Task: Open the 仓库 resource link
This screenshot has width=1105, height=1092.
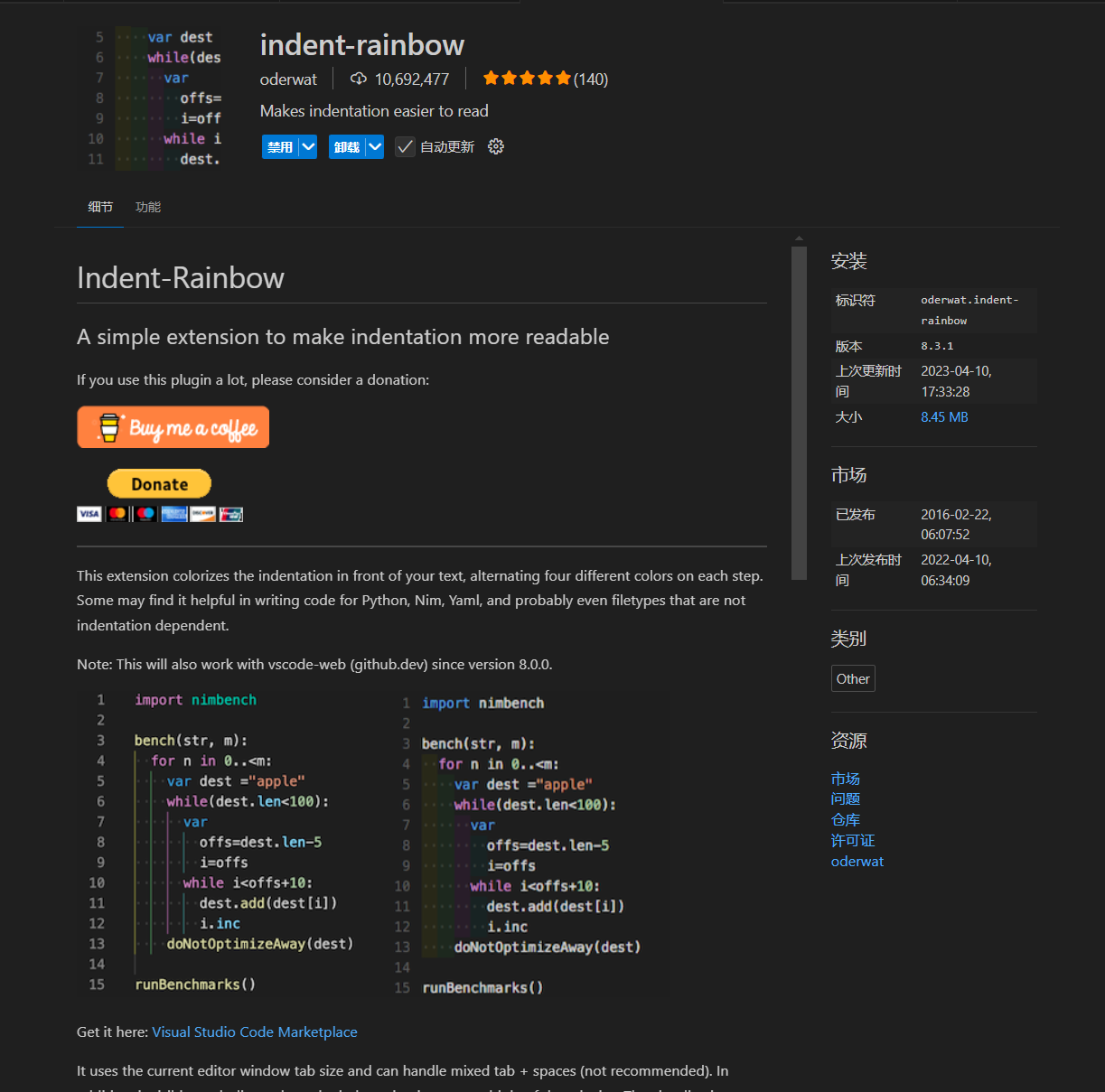Action: [846, 819]
